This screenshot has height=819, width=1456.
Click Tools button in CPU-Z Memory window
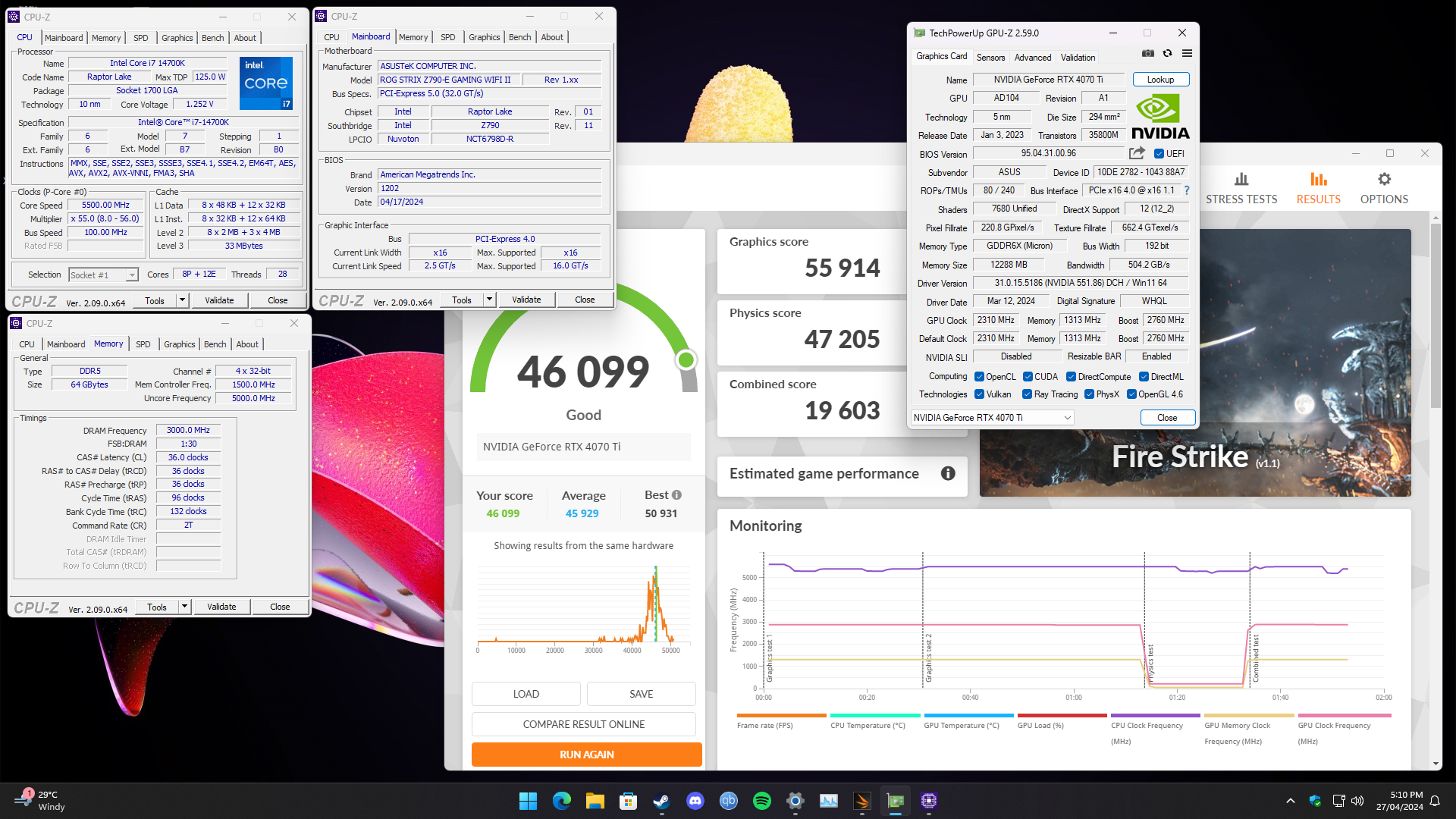tap(157, 607)
